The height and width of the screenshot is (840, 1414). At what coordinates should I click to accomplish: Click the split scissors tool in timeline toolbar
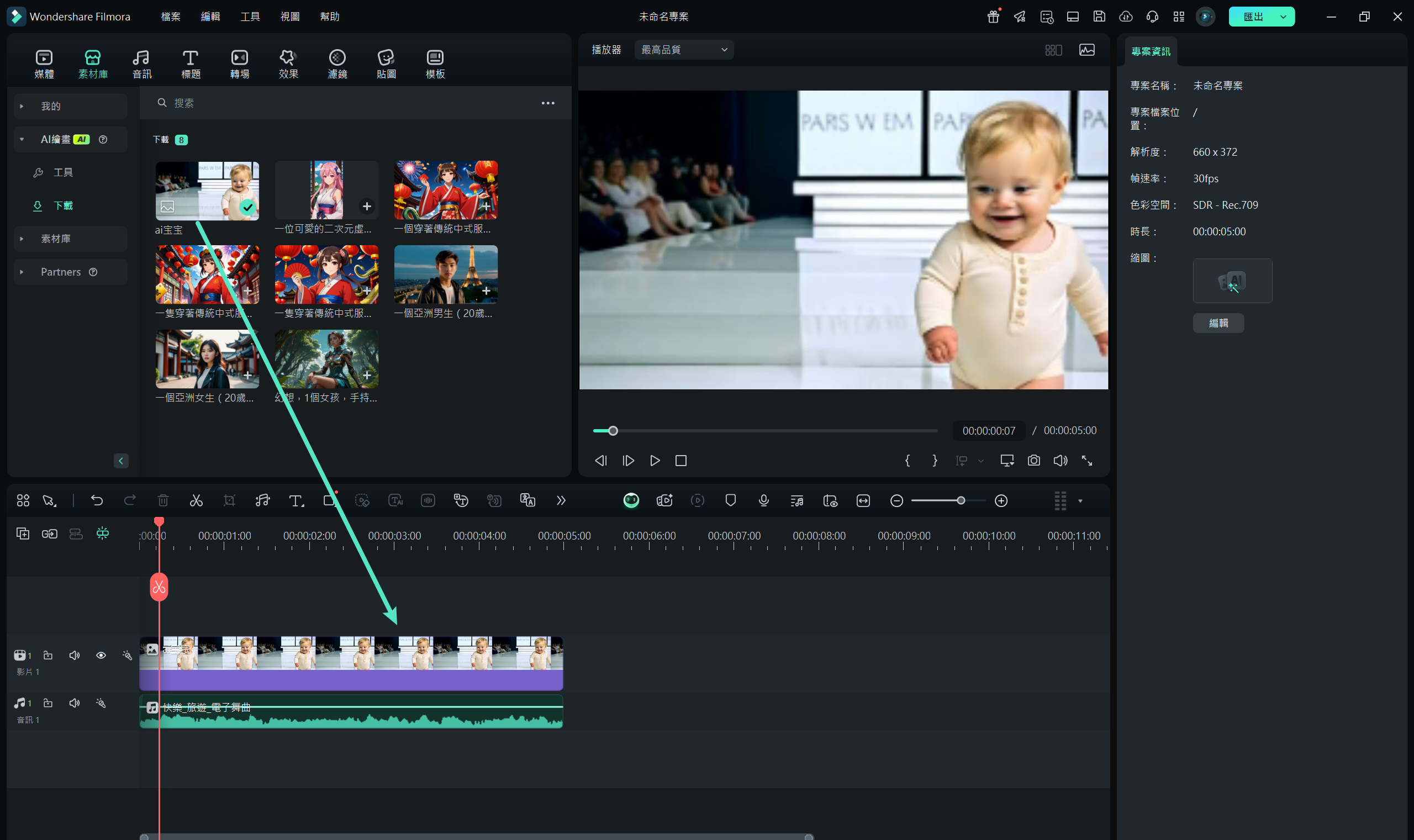[x=196, y=501]
